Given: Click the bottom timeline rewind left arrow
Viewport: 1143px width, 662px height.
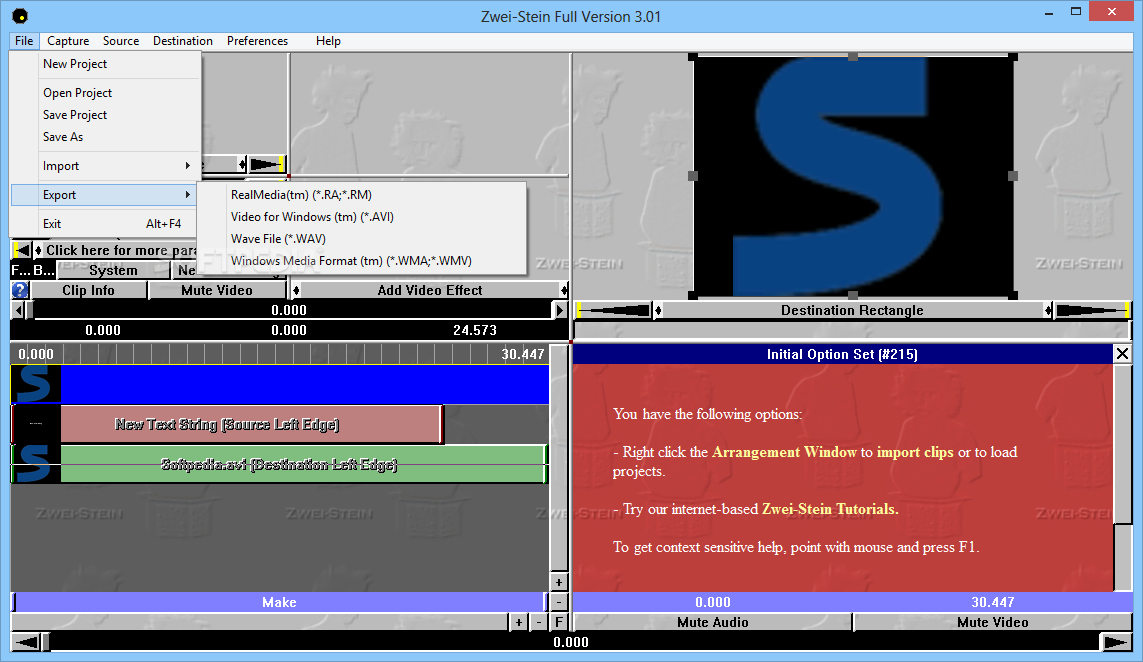Looking at the screenshot, I should [26, 642].
